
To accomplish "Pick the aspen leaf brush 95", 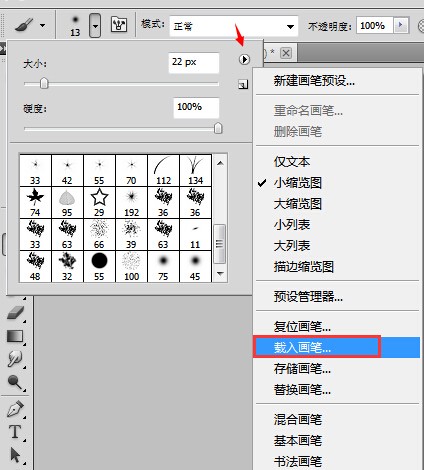I will (67, 202).
